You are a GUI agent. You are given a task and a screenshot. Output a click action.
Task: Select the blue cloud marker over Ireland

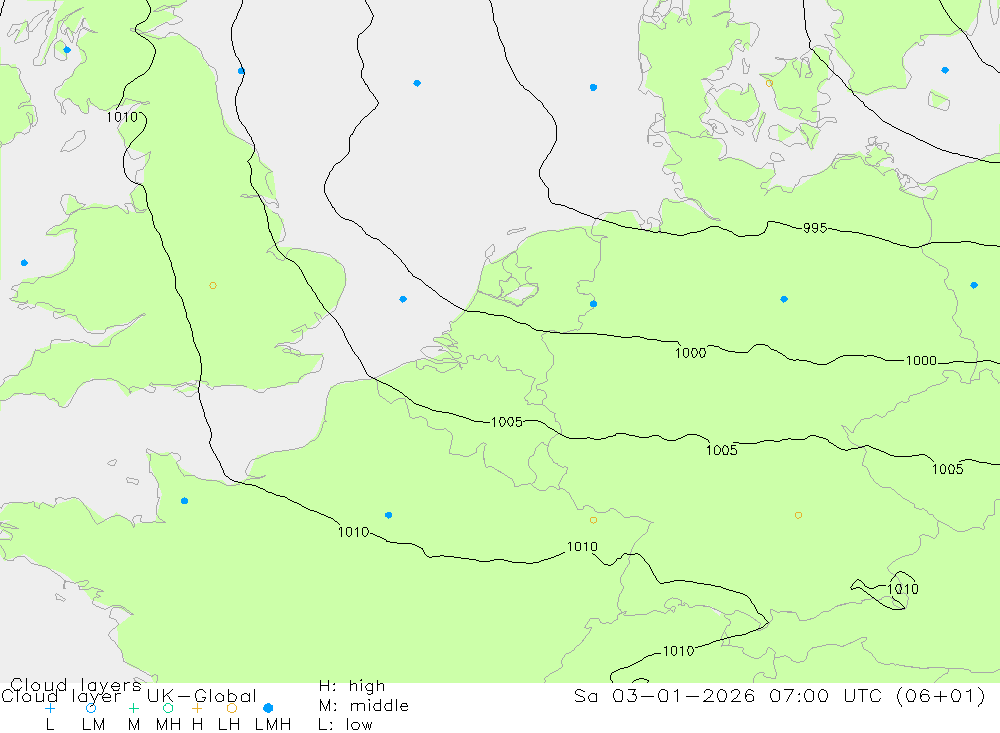click(24, 263)
